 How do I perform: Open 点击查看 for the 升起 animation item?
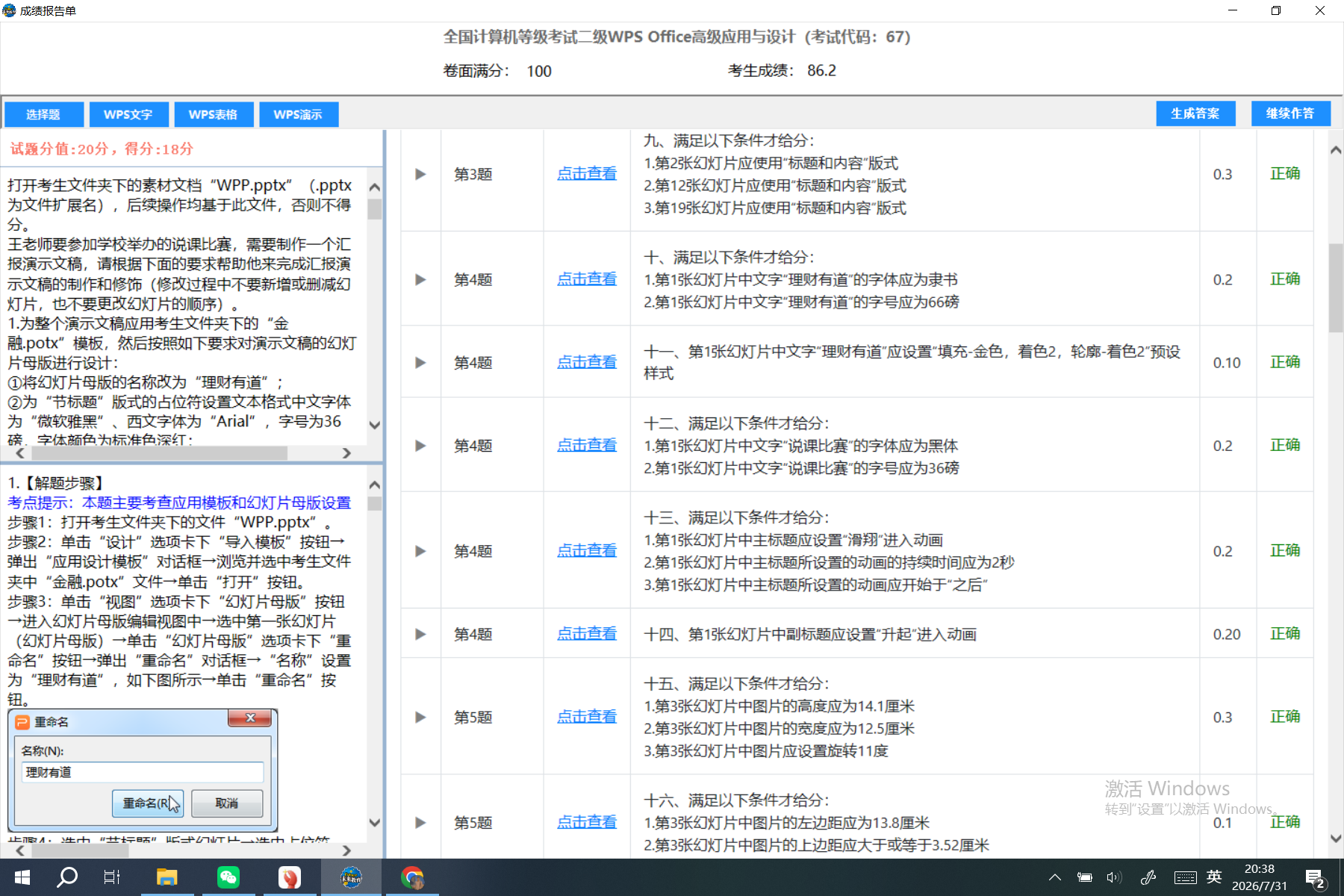tap(587, 634)
